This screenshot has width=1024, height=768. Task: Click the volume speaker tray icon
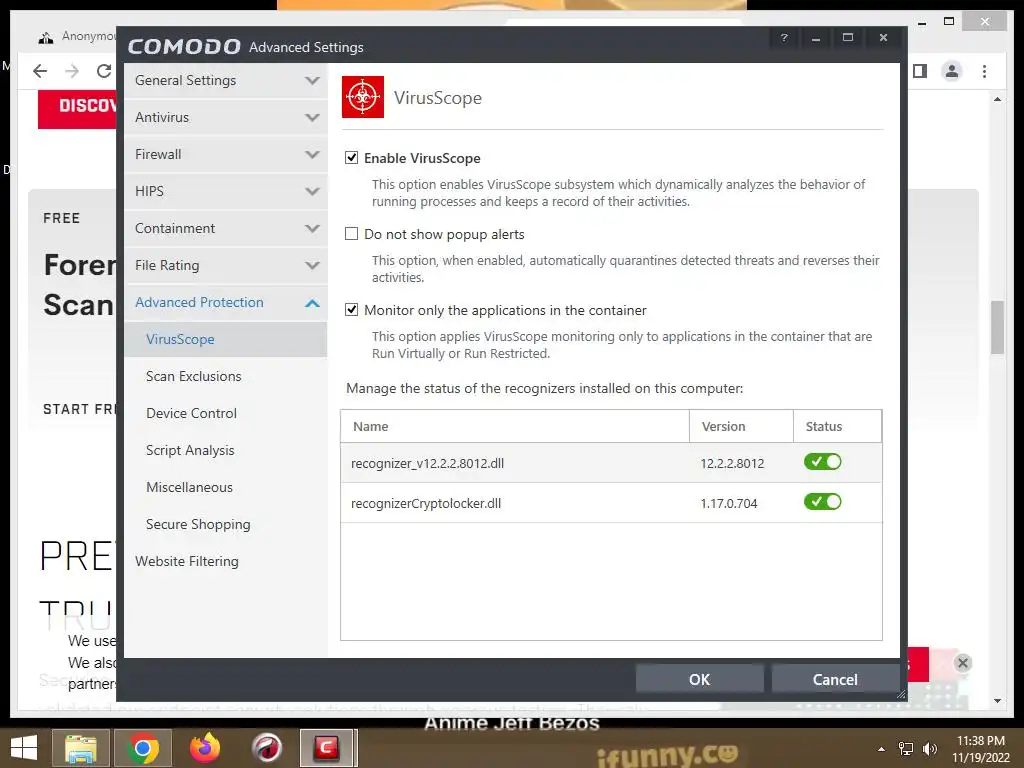930,749
